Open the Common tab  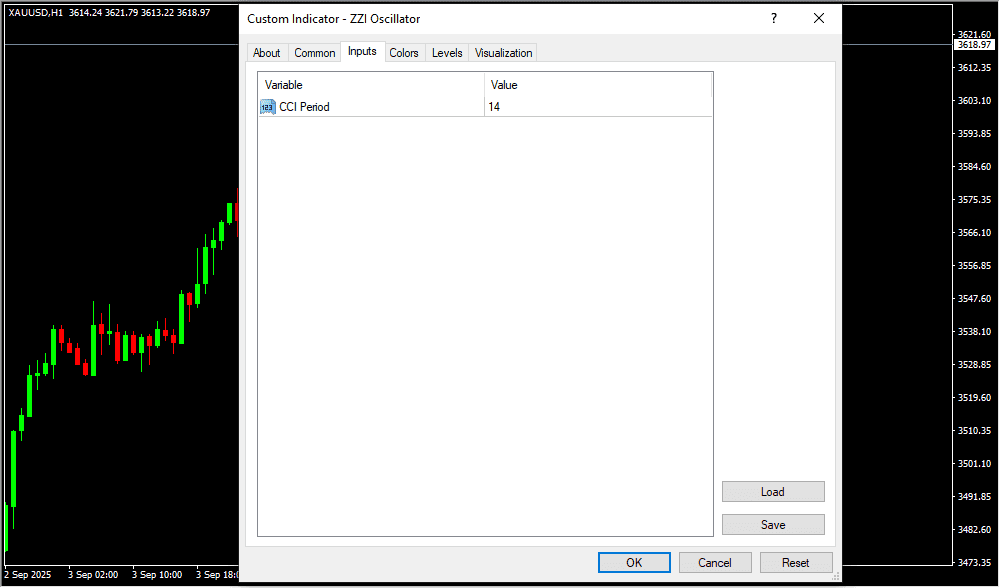pos(315,53)
